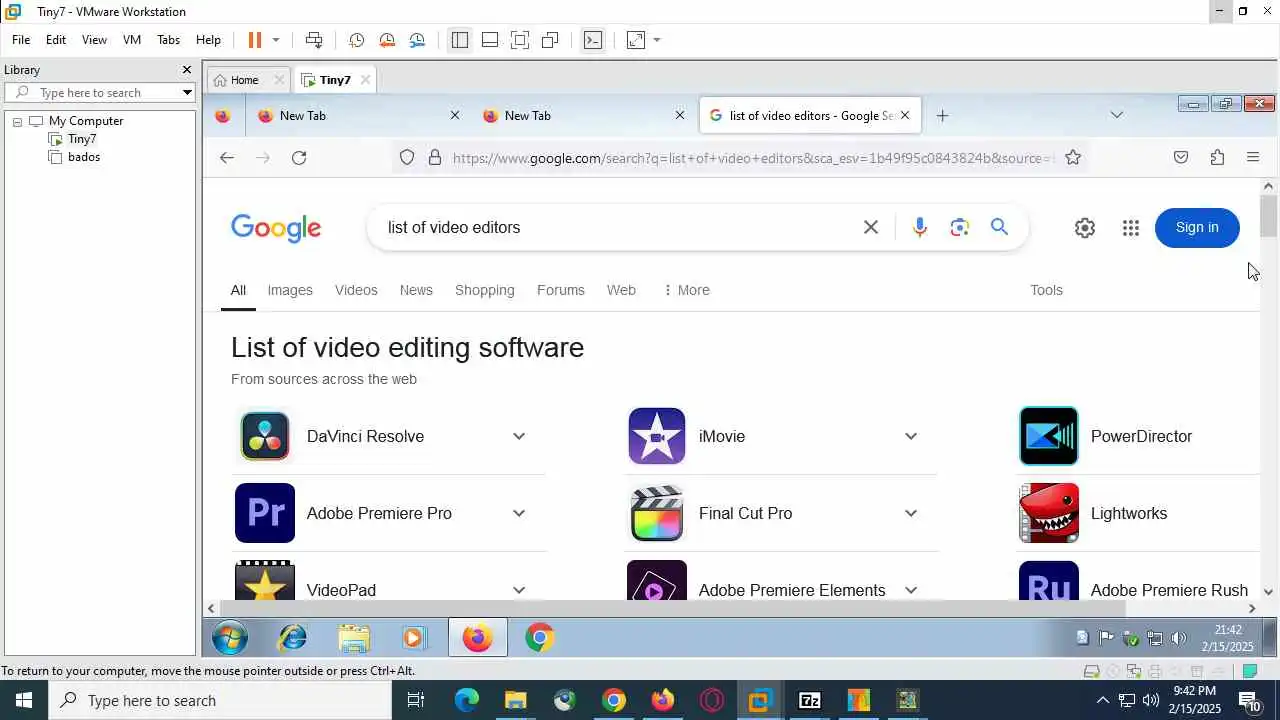This screenshot has width=1280, height=720.
Task: Click Send Ctrl+Alt+Del toolbar icon
Action: tap(314, 40)
